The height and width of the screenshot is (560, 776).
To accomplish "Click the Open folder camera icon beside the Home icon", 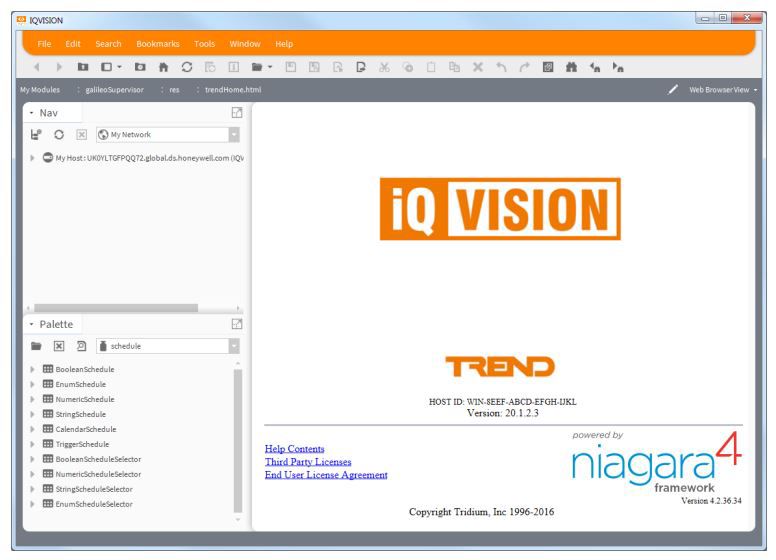I will point(140,67).
